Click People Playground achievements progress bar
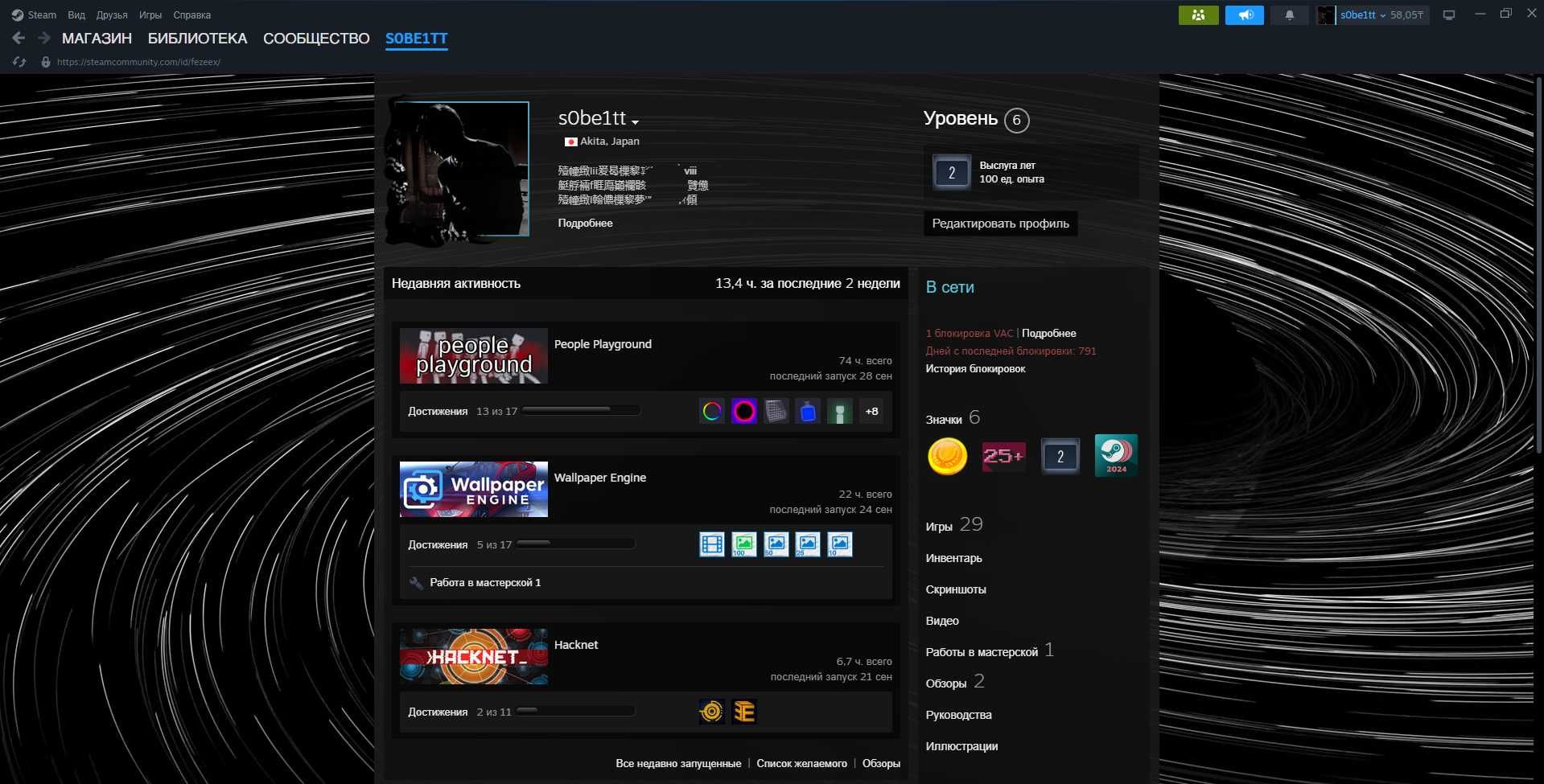 coord(581,411)
